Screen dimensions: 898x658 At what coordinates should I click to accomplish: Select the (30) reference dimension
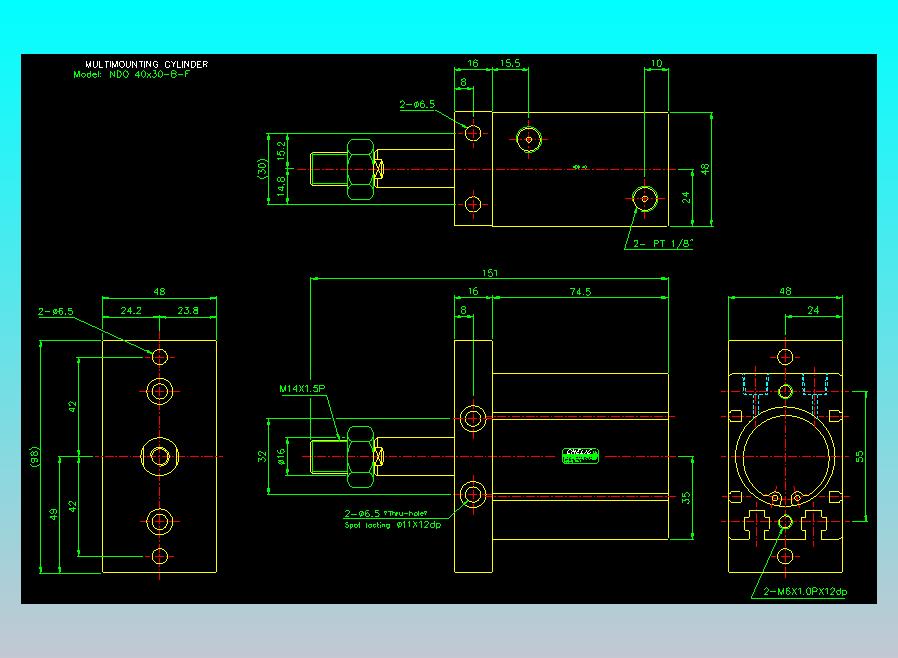(x=262, y=169)
